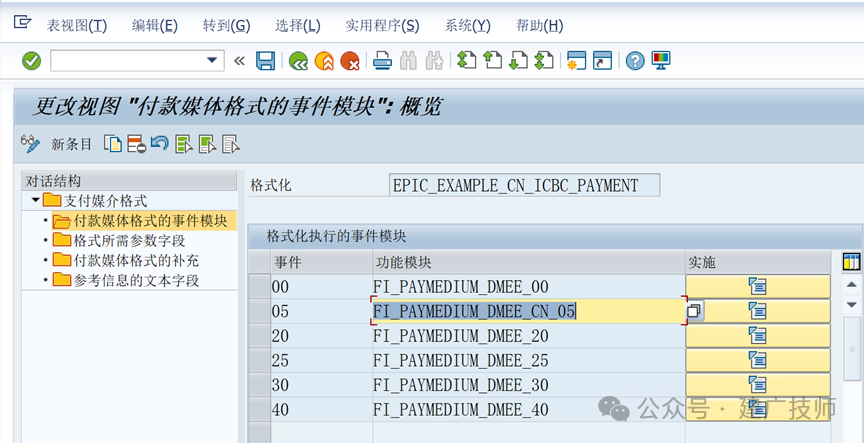The height and width of the screenshot is (443, 864).
Task: Click the green Enter checkmark icon
Action: point(31,61)
